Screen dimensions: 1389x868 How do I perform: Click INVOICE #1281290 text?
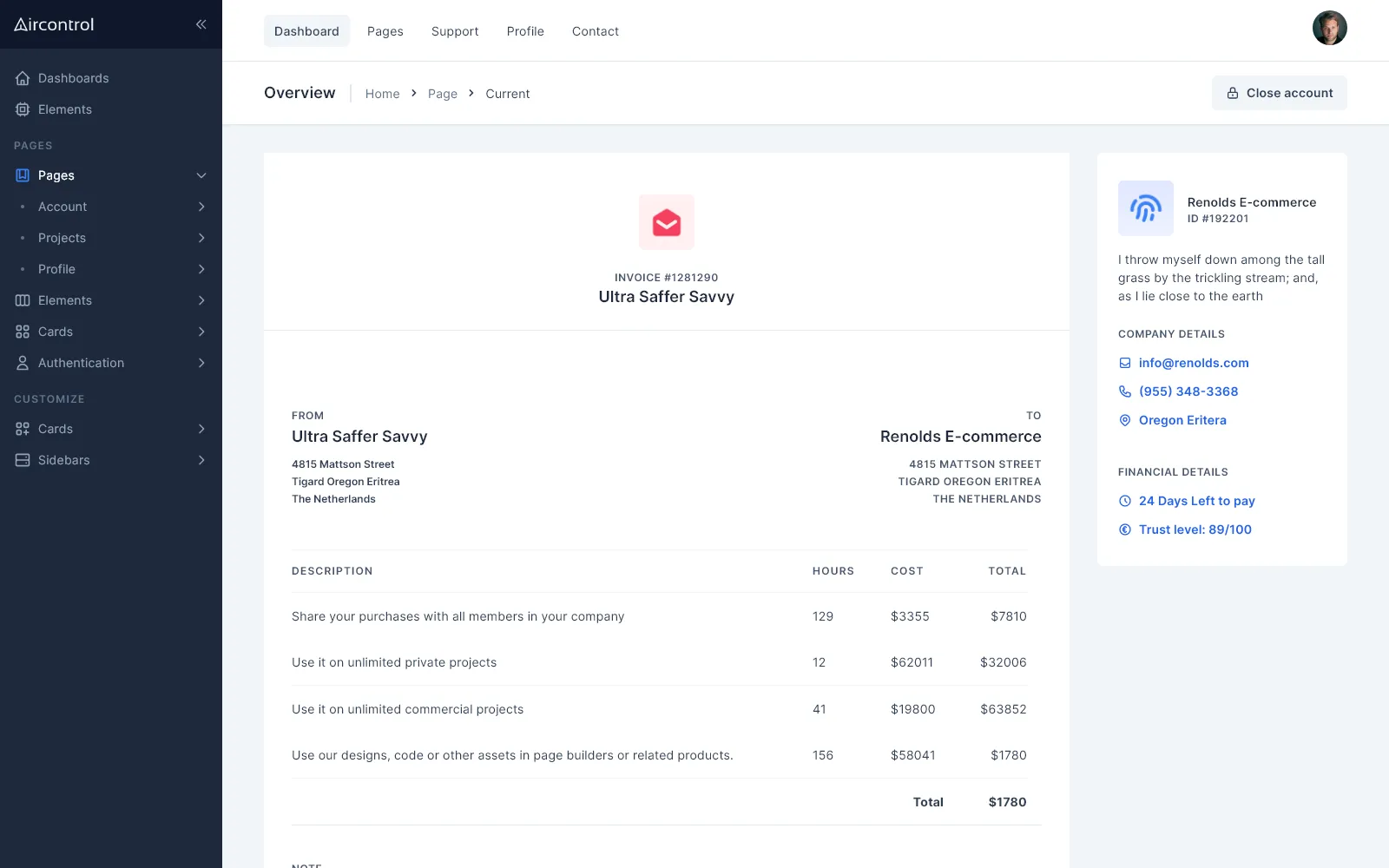point(667,278)
